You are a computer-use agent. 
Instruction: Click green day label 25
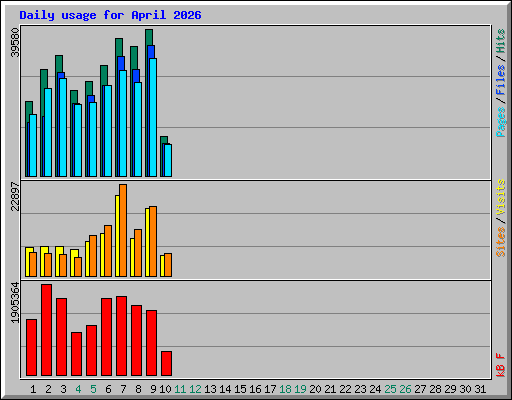(390, 389)
